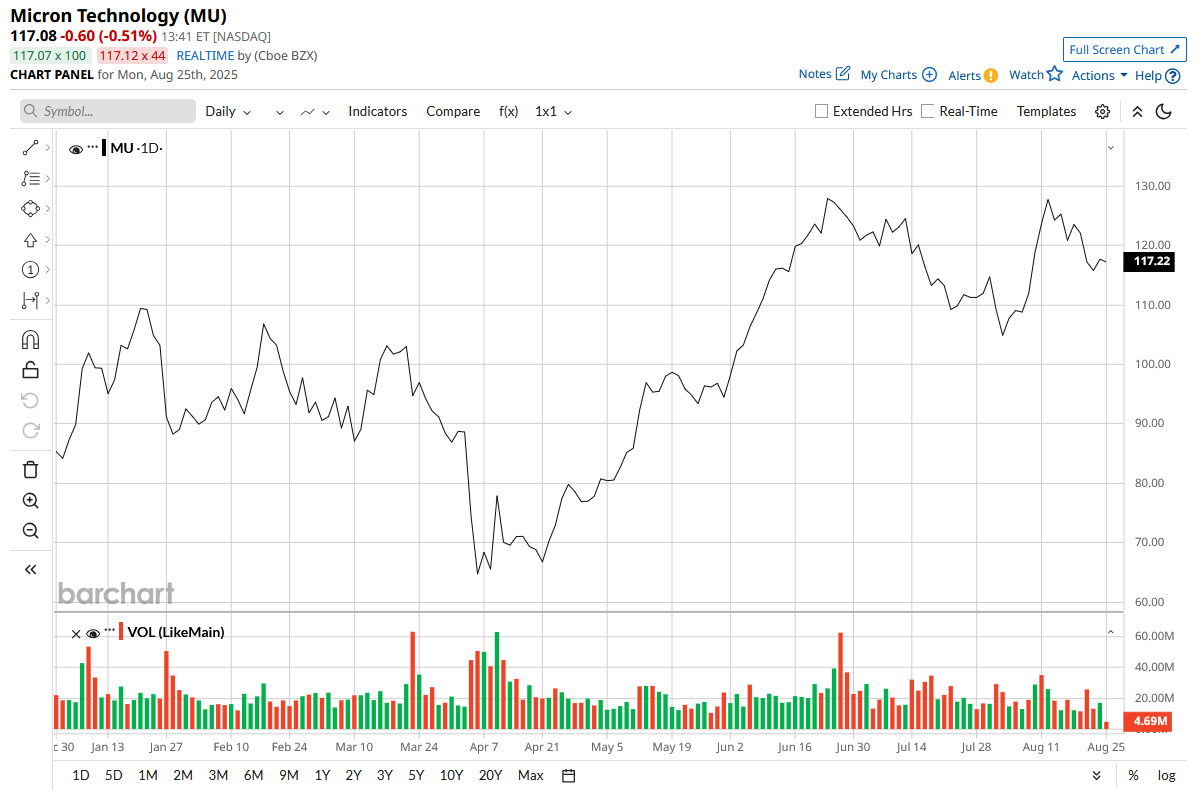Switch to percent scale
Image resolution: width=1202 pixels, height=805 pixels.
(1133, 775)
